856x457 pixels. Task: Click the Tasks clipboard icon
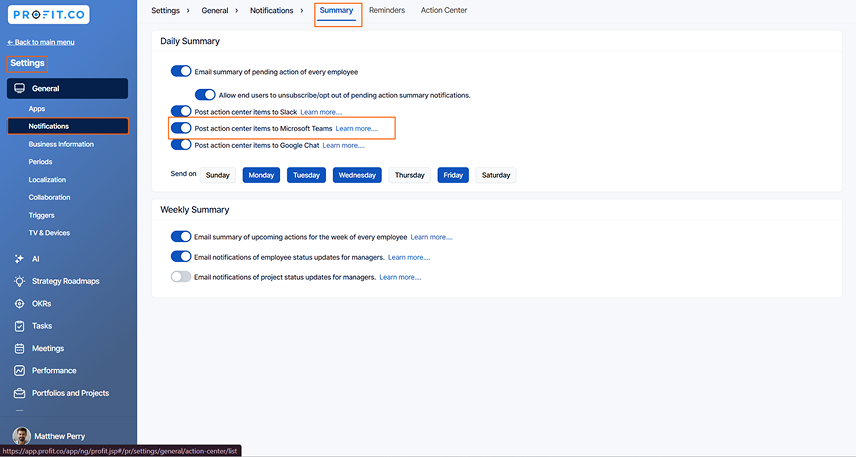point(19,326)
